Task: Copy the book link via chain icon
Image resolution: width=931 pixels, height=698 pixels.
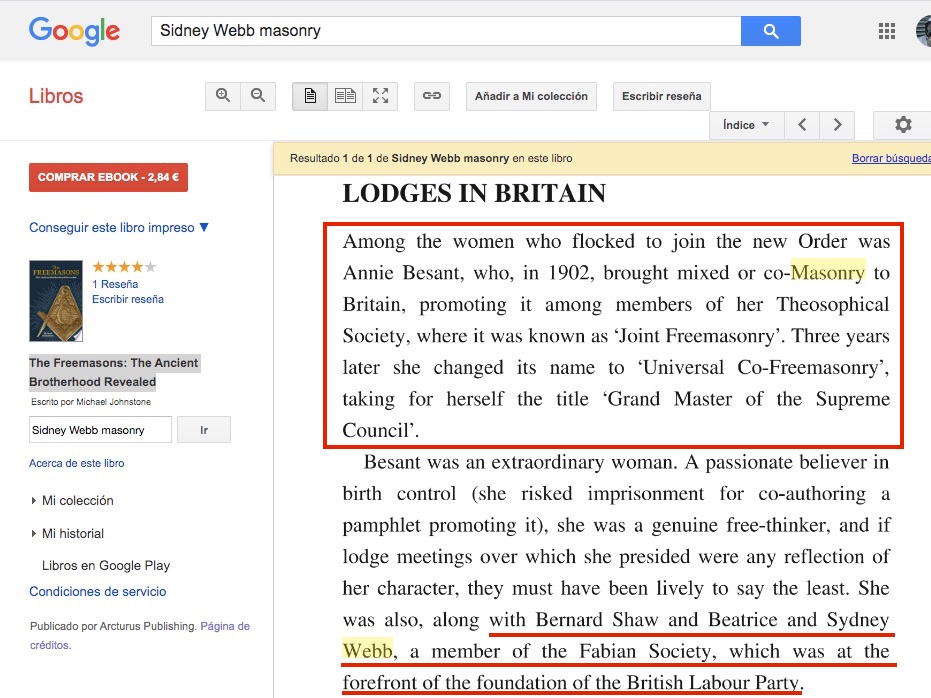Action: click(x=432, y=96)
